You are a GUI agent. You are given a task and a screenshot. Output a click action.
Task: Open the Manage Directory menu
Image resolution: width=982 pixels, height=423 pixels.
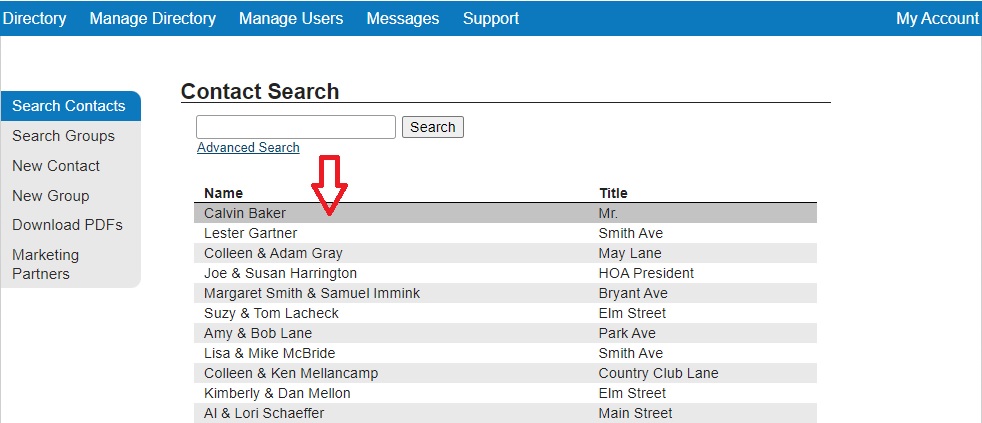coord(152,18)
